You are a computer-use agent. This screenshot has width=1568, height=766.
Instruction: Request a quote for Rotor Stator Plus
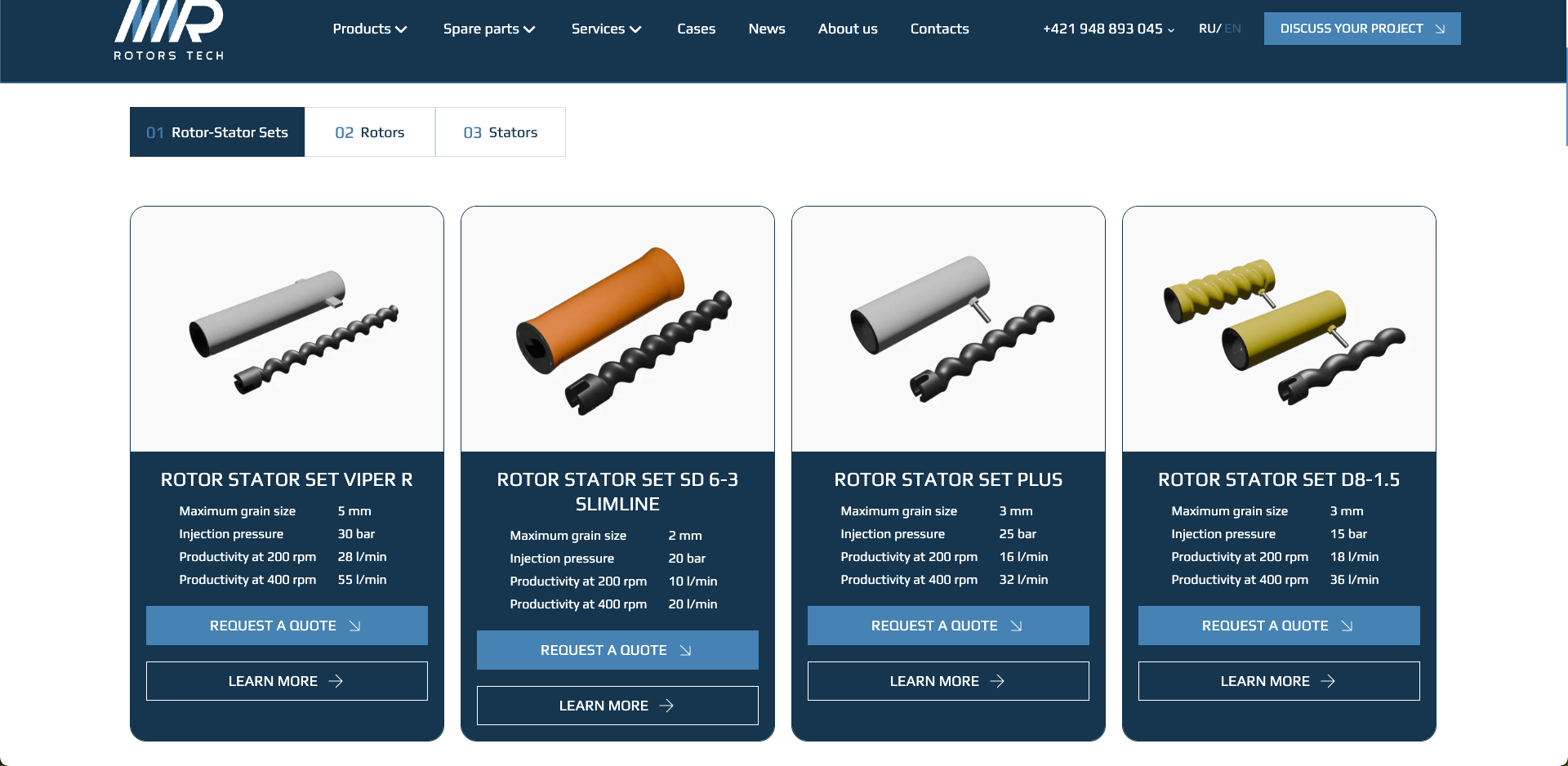[948, 626]
